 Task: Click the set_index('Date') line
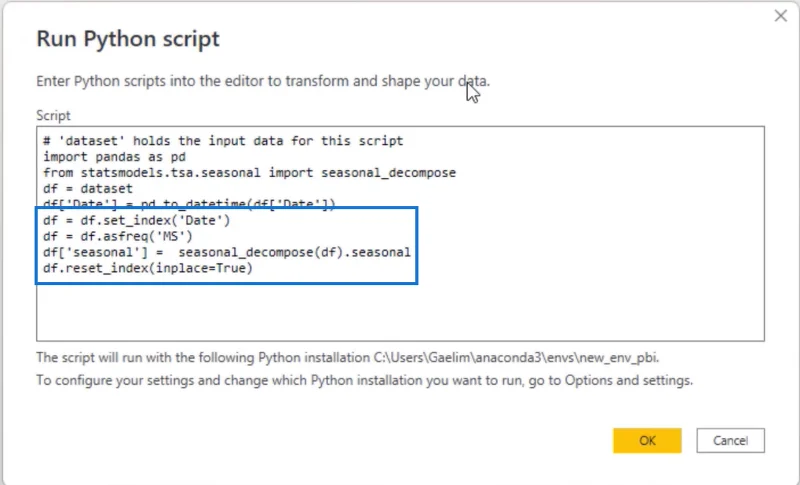(x=136, y=220)
